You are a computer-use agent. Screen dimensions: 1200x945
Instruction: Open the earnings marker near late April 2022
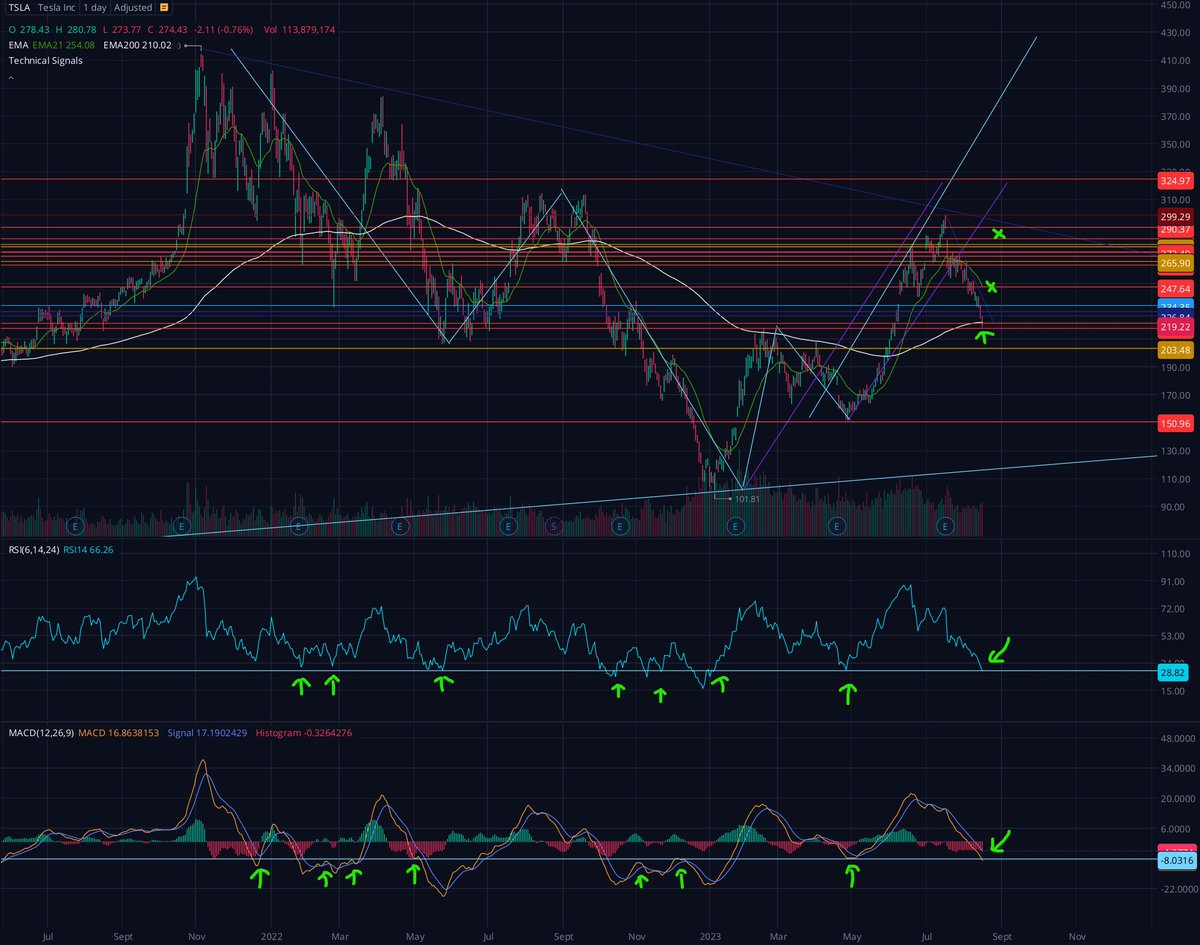tap(400, 524)
